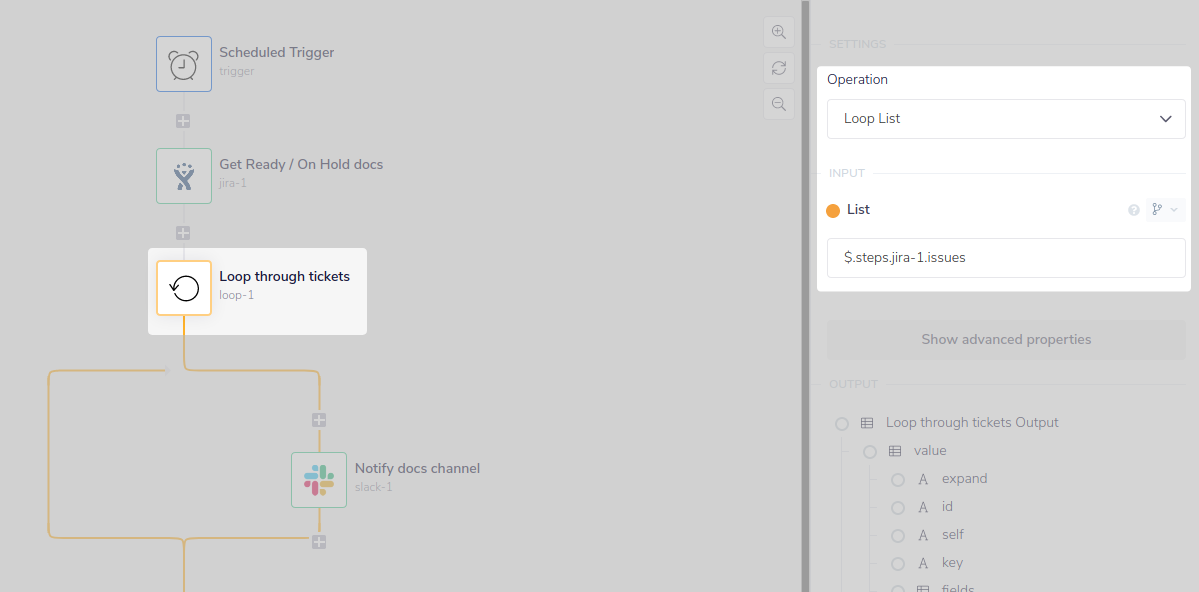This screenshot has height=592, width=1199.
Task: Select the radio button for the value node
Action: point(869,451)
